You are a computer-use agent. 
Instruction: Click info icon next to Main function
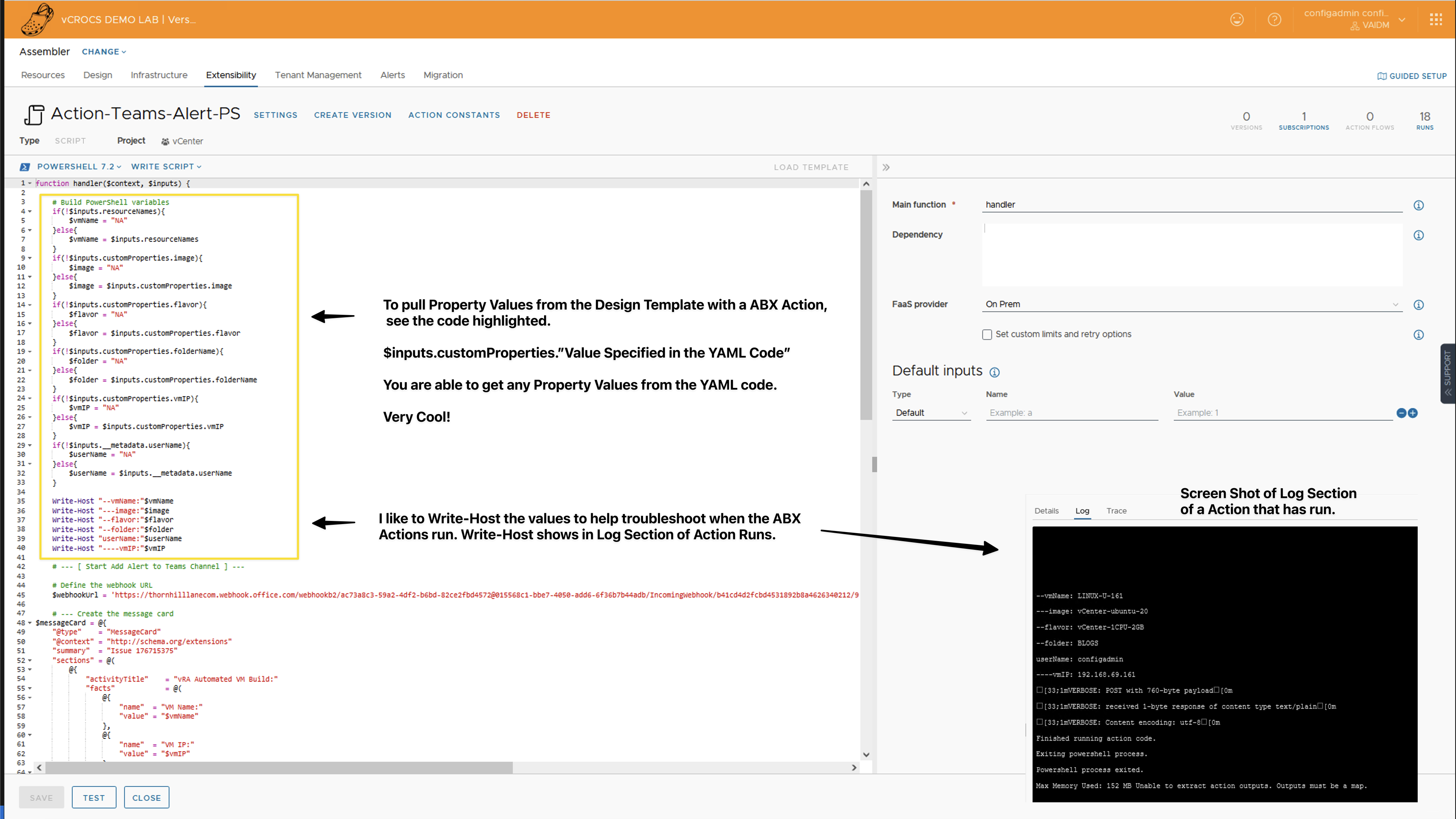[1418, 205]
